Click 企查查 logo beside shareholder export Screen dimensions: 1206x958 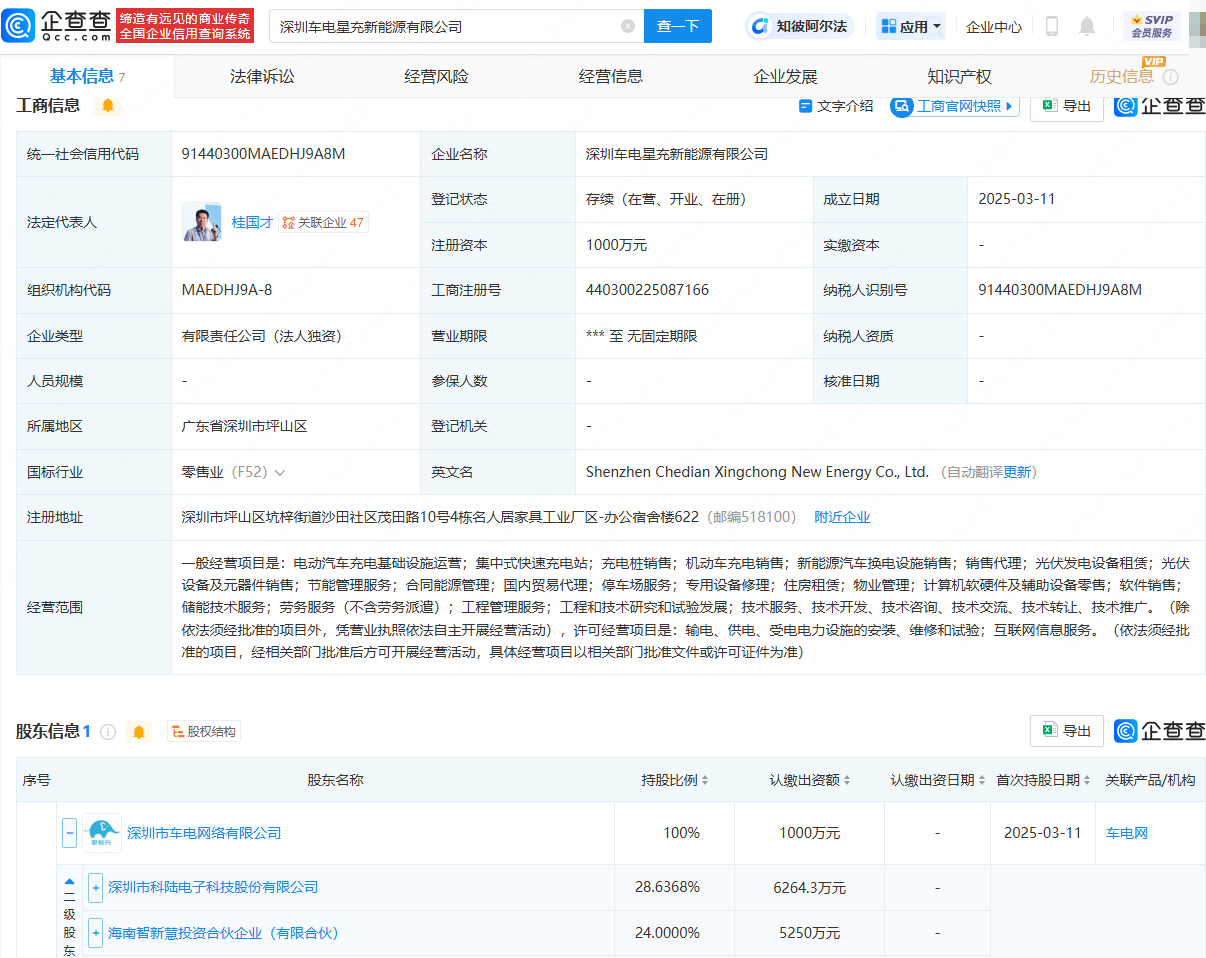tap(1160, 731)
